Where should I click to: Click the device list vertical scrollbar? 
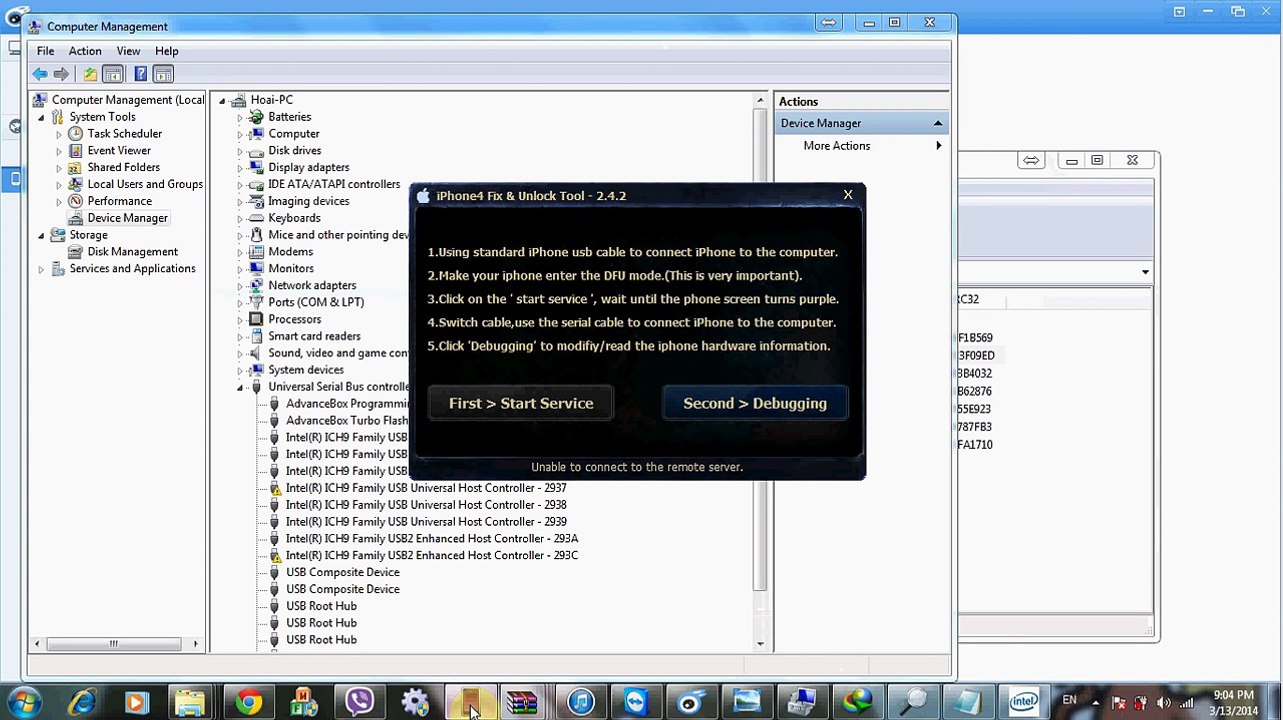(760, 350)
